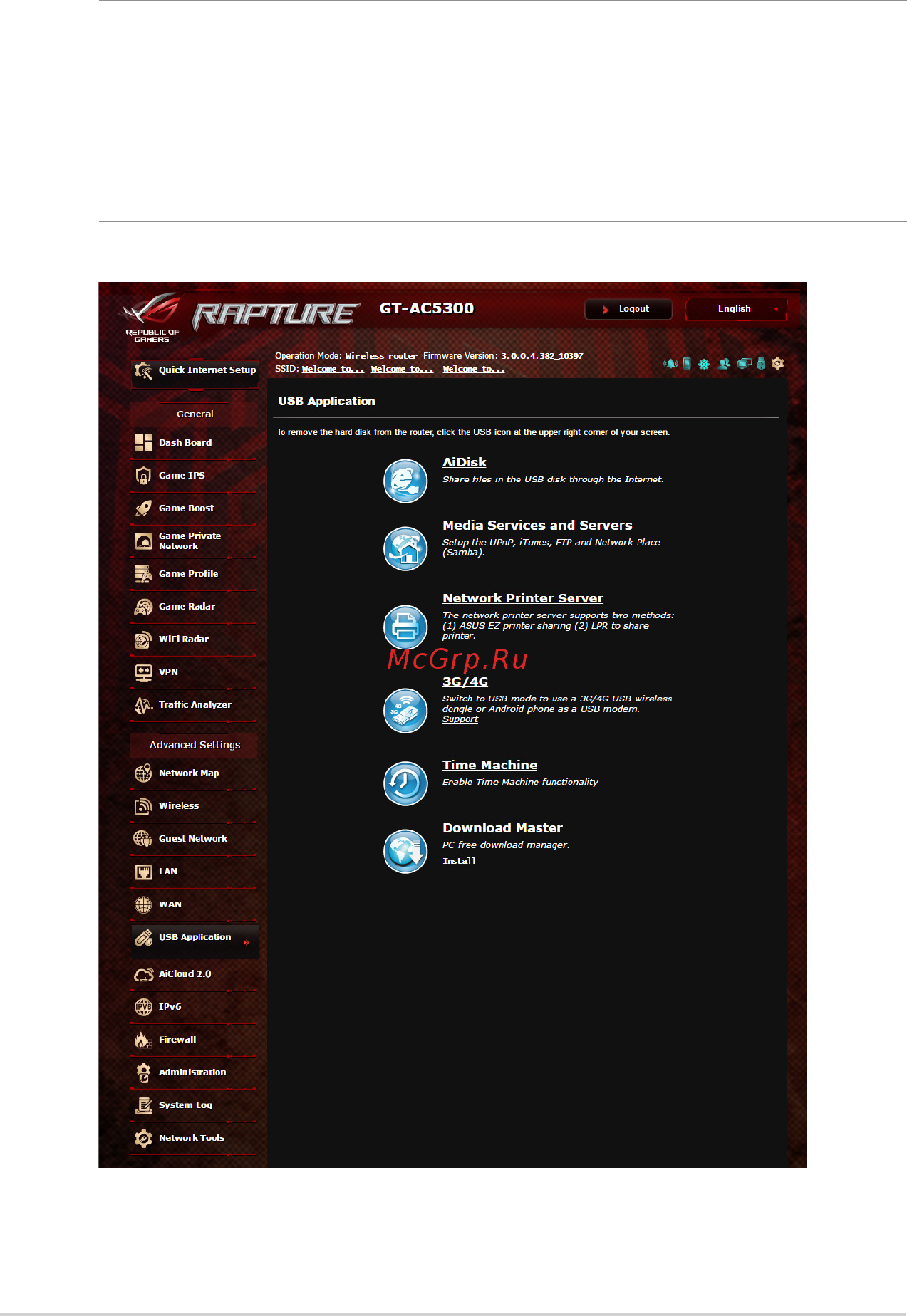Image resolution: width=907 pixels, height=1316 pixels.
Task: Click the second SSID Welcome to... link
Action: point(402,369)
